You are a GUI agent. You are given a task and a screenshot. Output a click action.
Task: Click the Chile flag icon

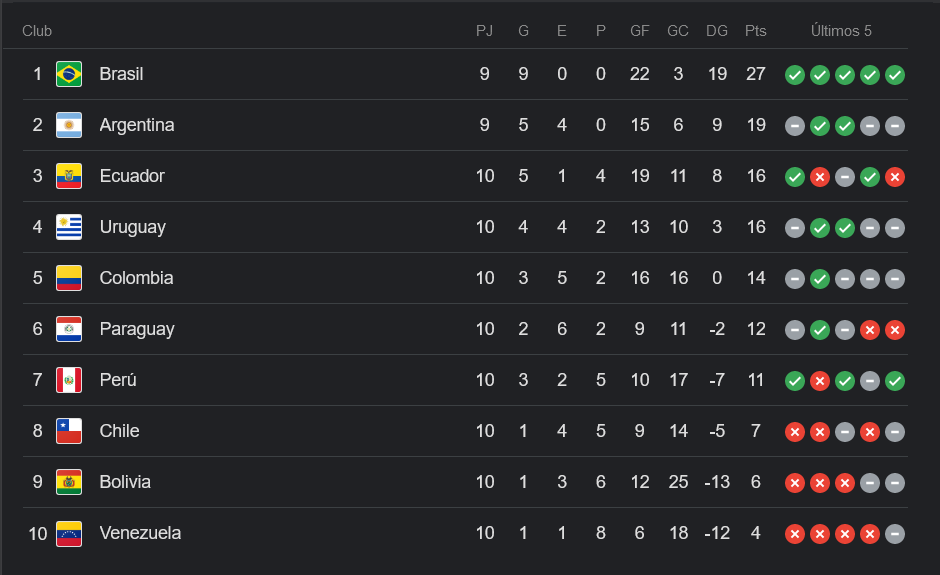[69, 431]
